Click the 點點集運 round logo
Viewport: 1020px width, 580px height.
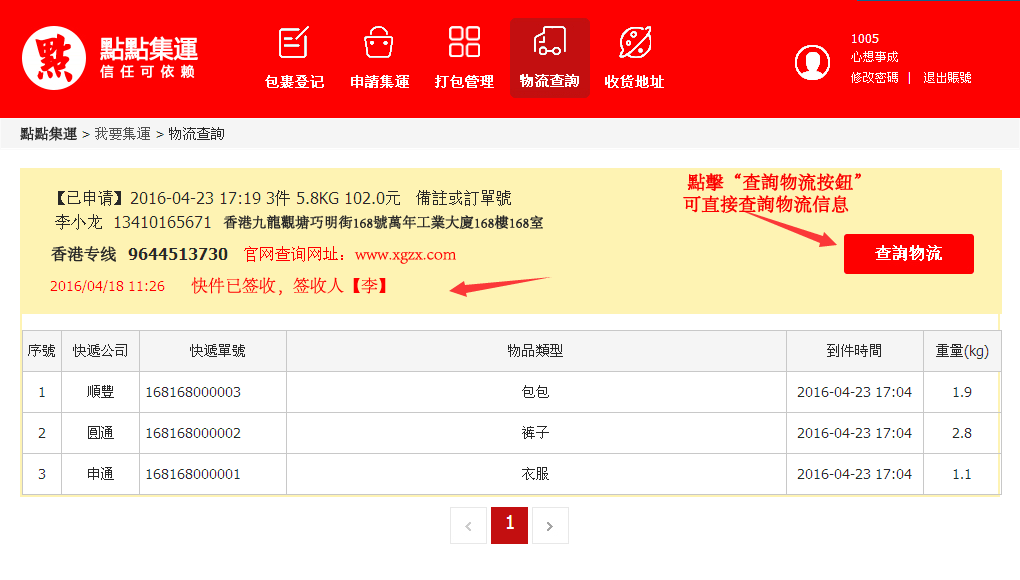tap(54, 58)
